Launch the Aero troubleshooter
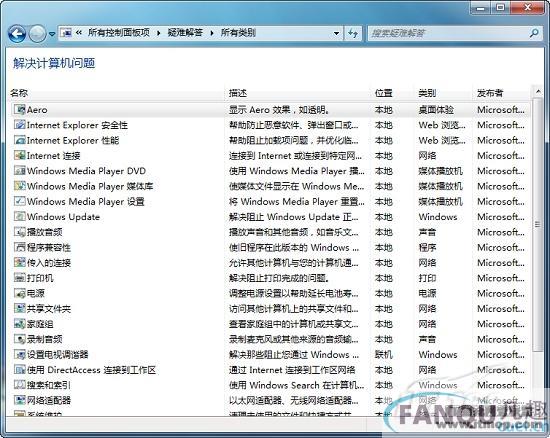Screen dimensions: 550x438 tap(37, 110)
